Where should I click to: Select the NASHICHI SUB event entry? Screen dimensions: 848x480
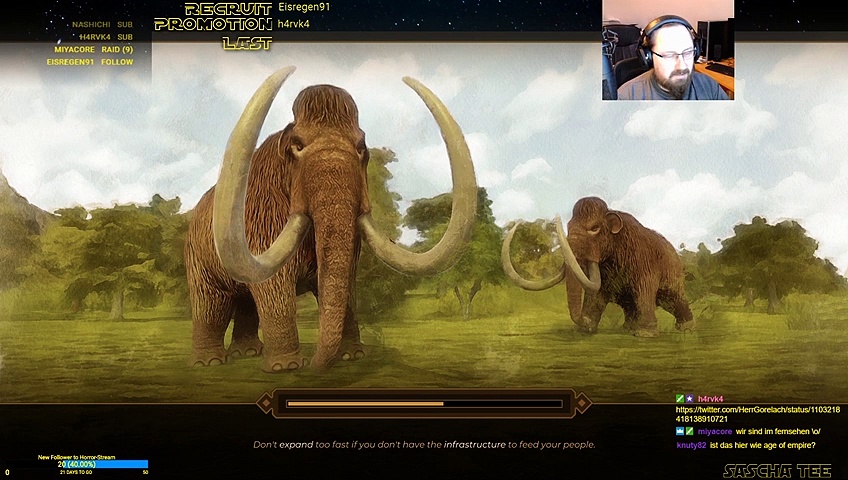point(102,24)
